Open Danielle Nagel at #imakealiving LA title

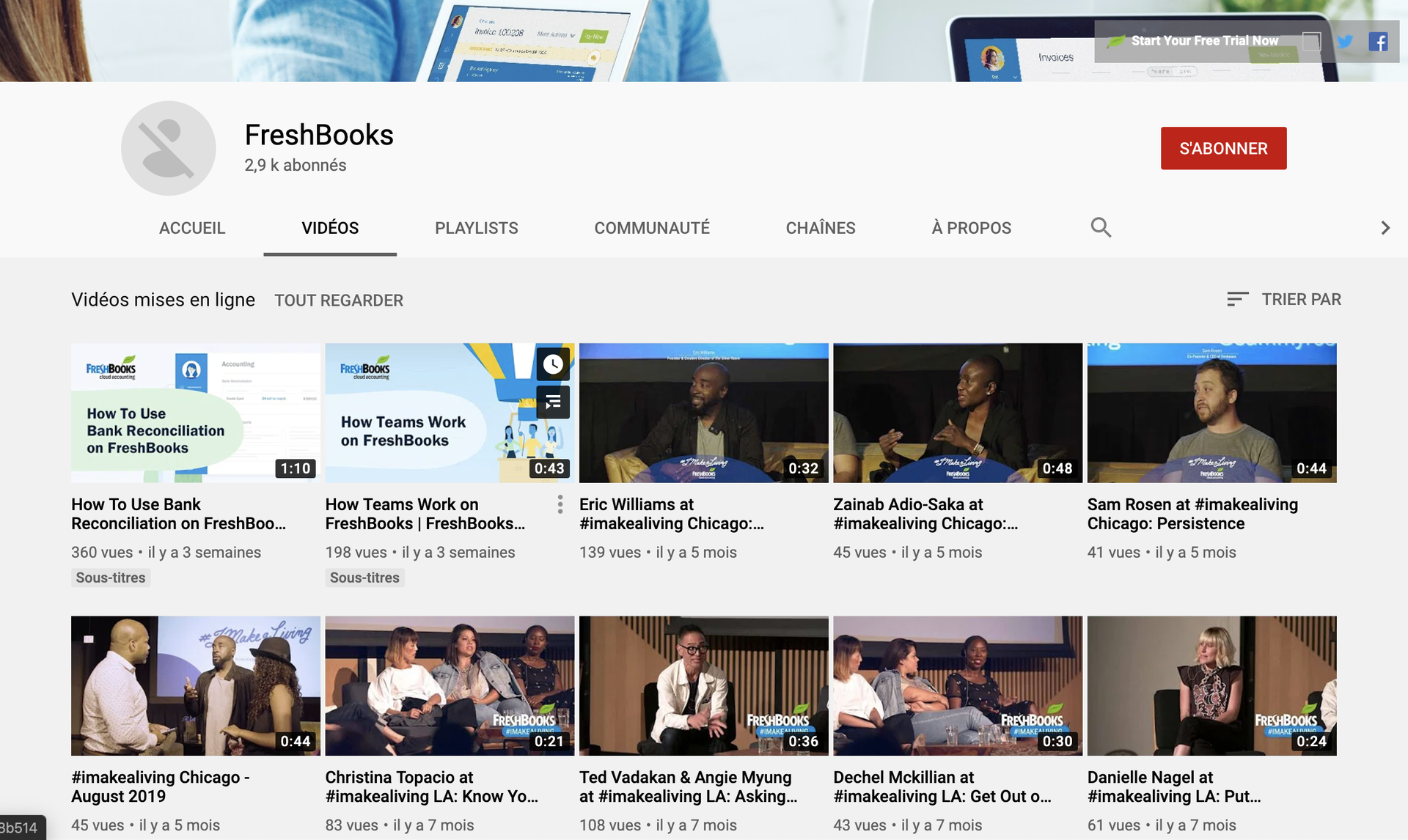(x=1174, y=786)
